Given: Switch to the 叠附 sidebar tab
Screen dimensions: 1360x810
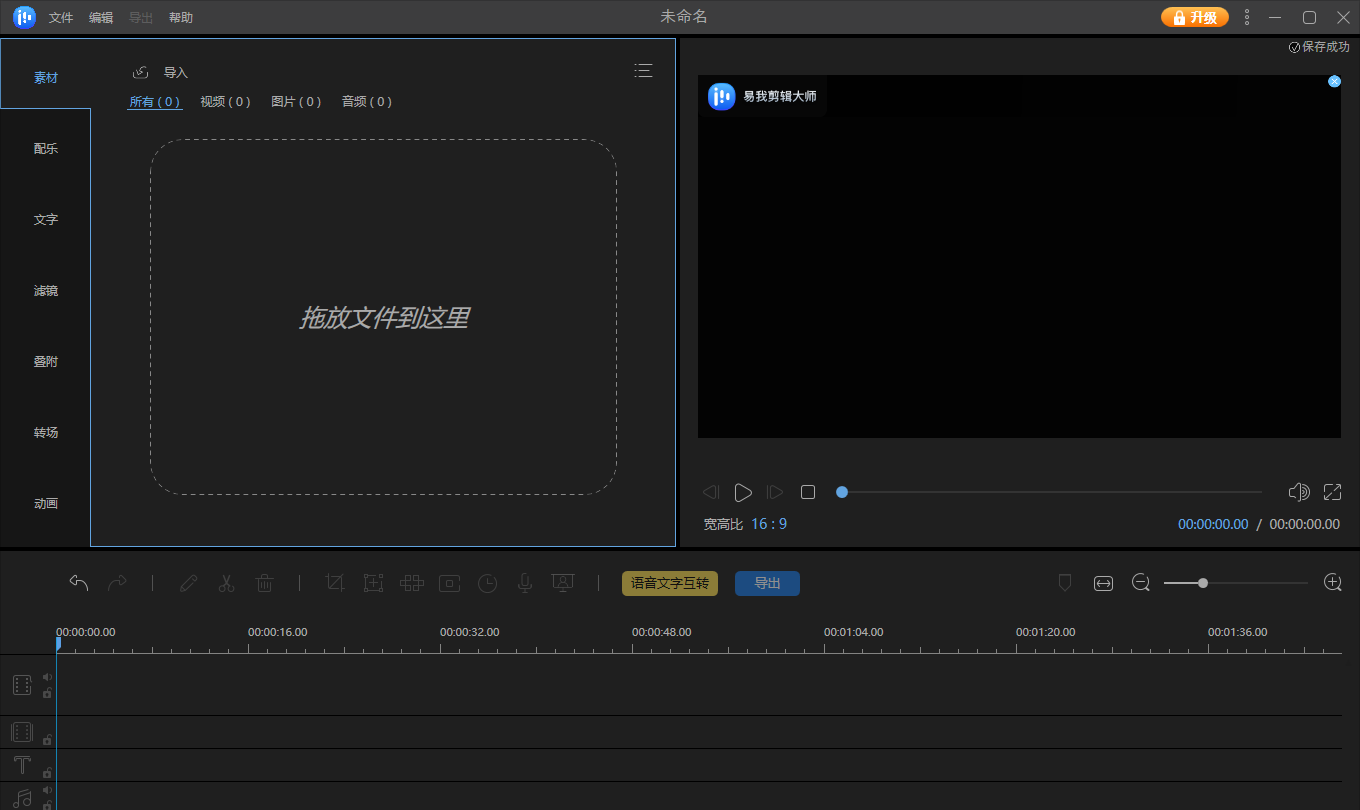Looking at the screenshot, I should 46,361.
